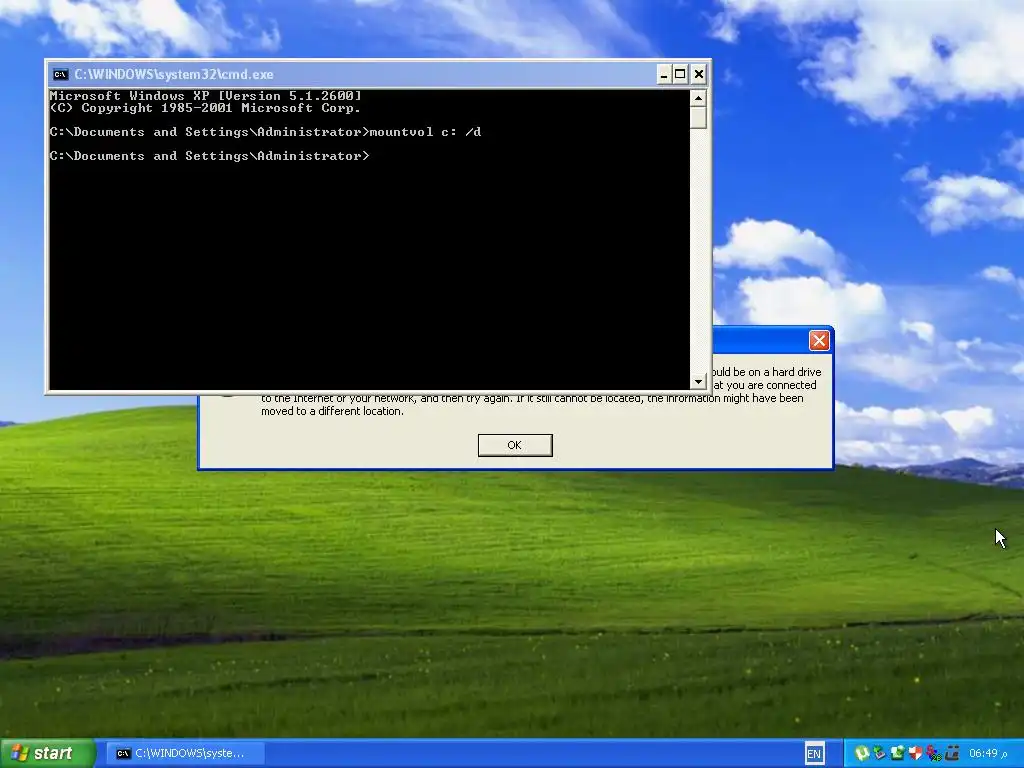Click the cmd.exe title bar system icon
This screenshot has height=768, width=1024.
pos(60,74)
